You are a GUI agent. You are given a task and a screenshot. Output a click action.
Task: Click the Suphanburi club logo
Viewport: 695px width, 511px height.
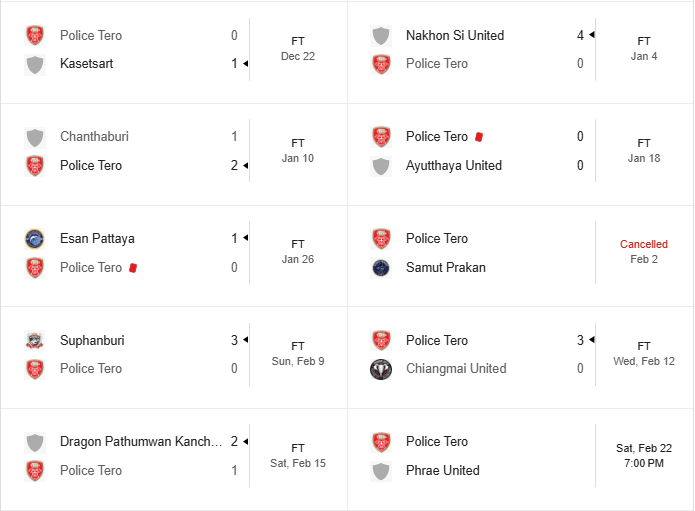[x=35, y=340]
